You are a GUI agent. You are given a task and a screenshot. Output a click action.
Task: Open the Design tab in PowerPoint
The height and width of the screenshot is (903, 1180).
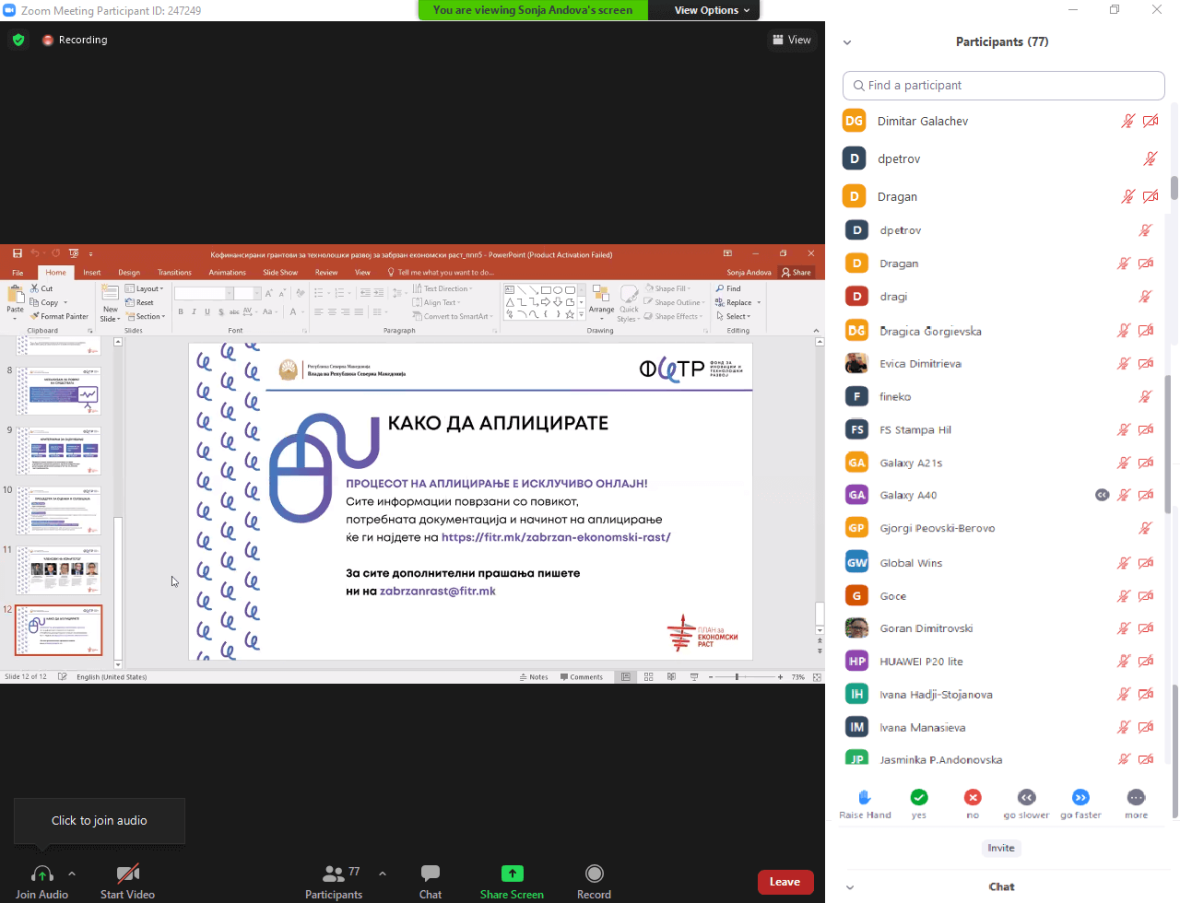pyautogui.click(x=129, y=272)
